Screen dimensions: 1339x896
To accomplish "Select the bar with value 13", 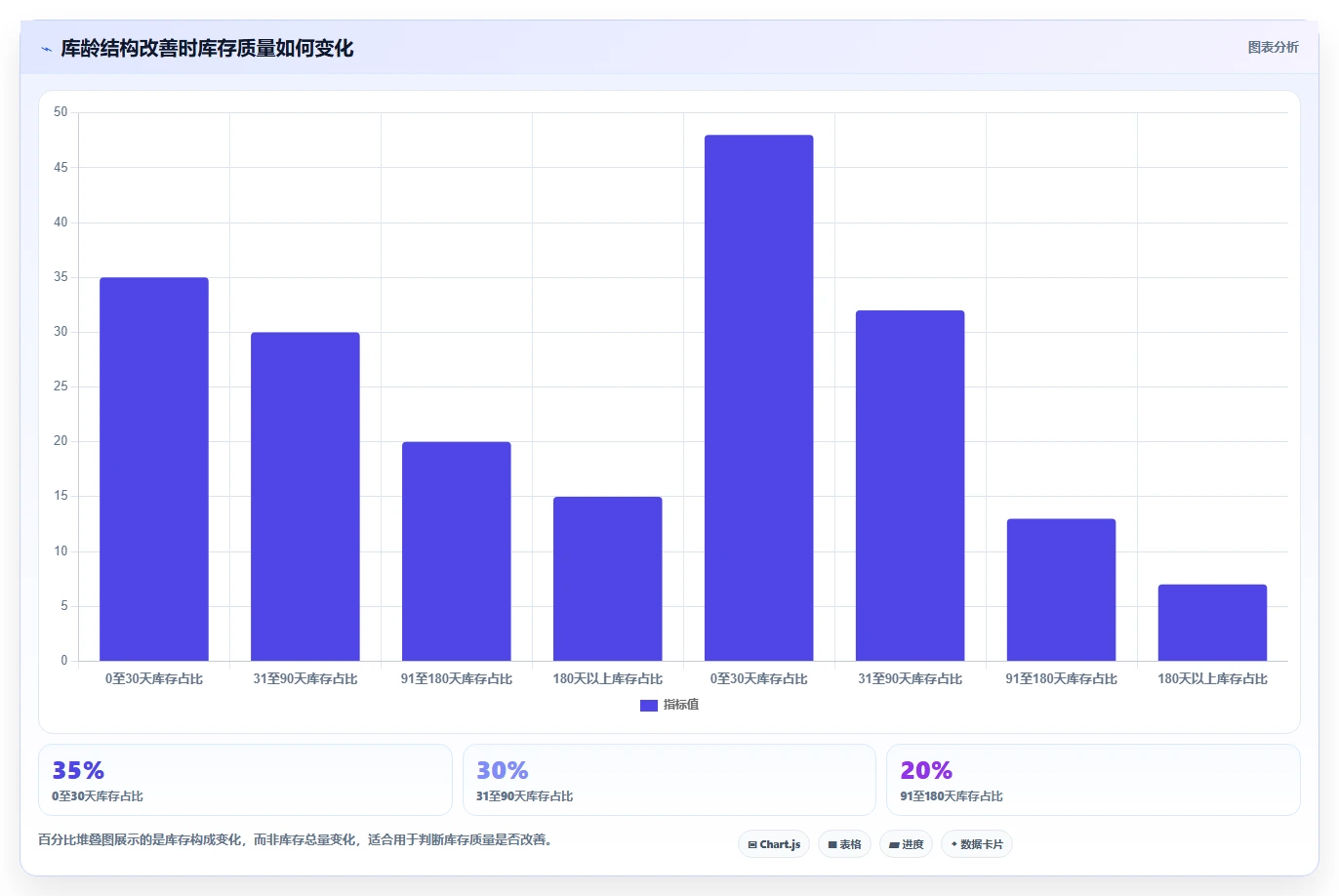I will click(1062, 590).
